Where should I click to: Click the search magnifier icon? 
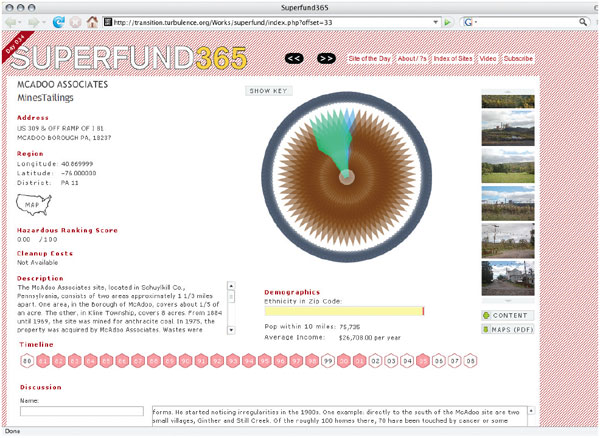pos(583,22)
